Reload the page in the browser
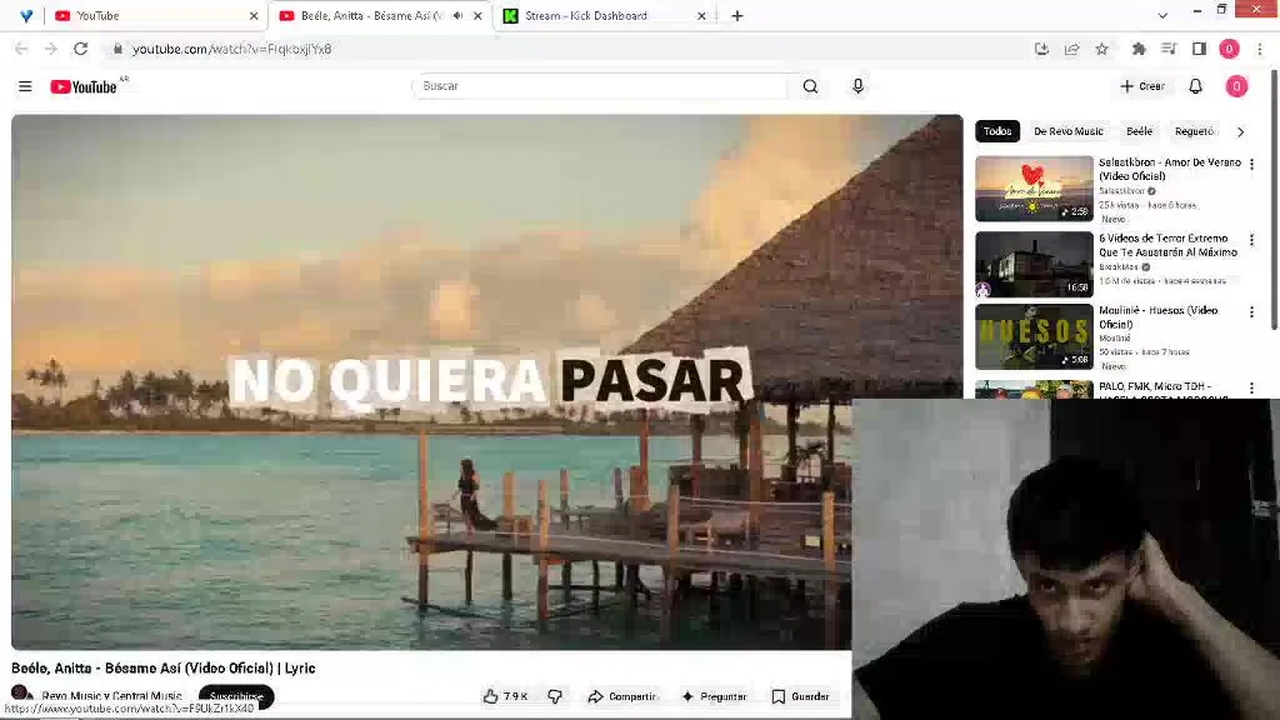 [x=81, y=49]
